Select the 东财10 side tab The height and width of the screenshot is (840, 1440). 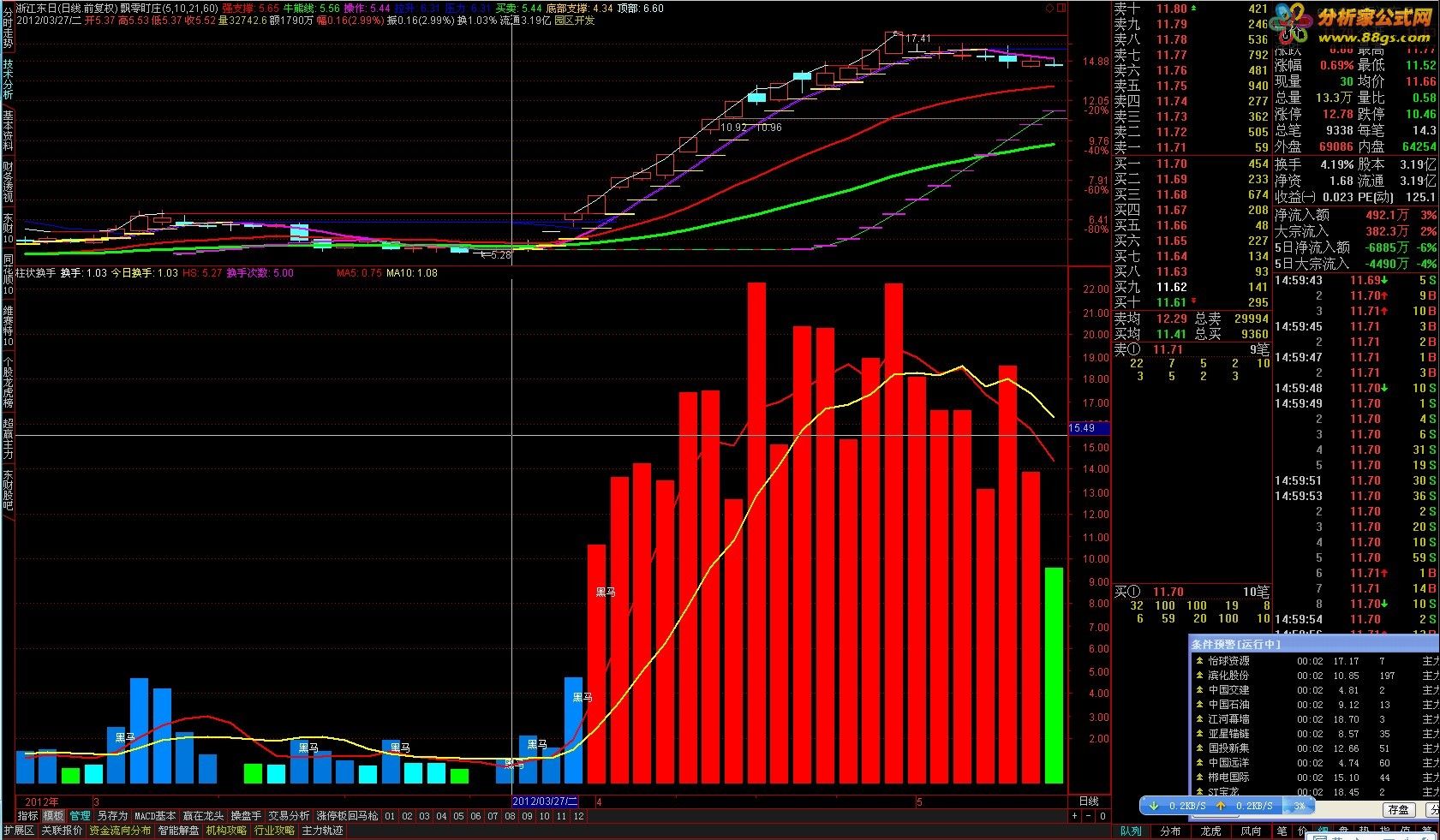pos(8,229)
